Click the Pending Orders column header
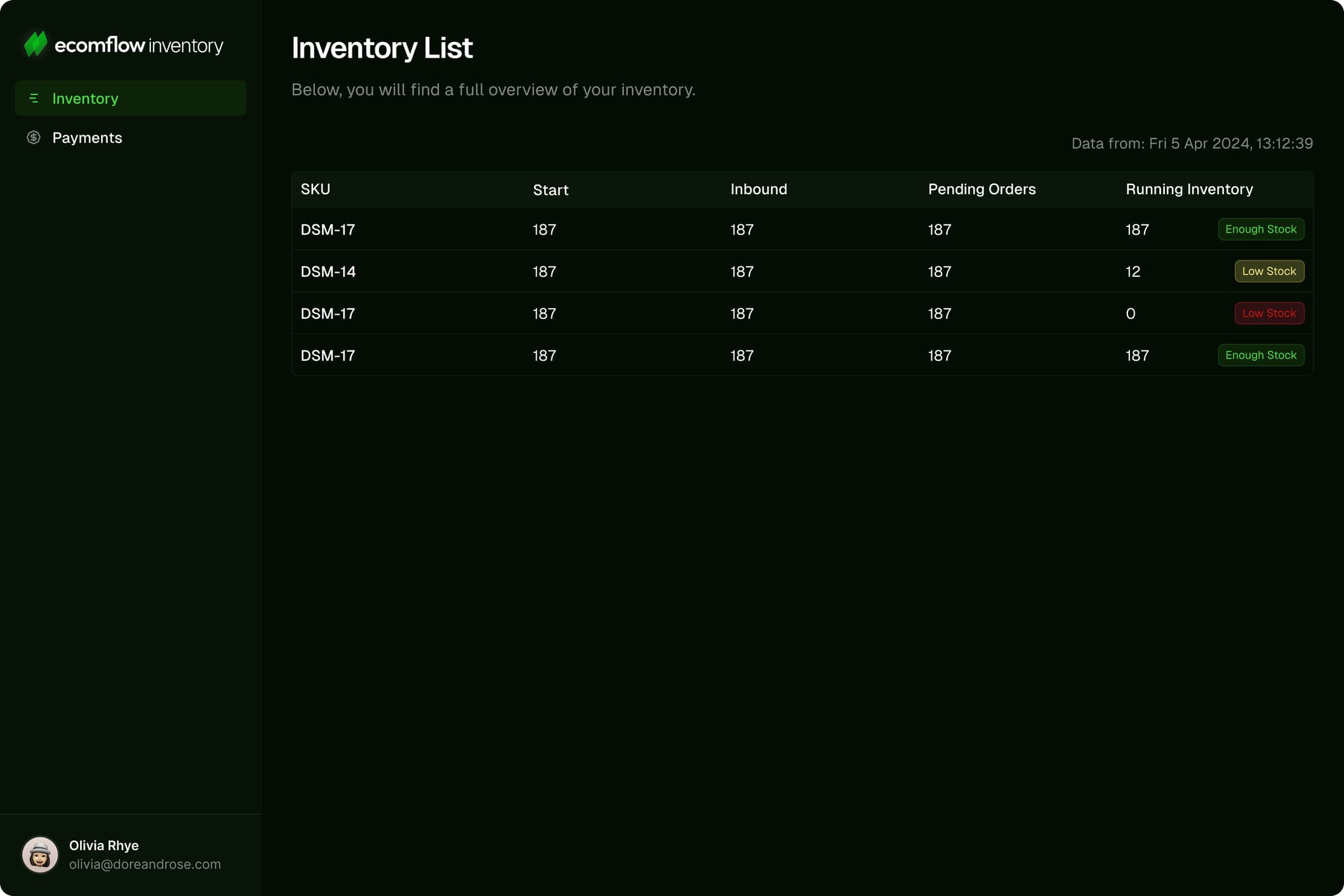 click(x=981, y=190)
